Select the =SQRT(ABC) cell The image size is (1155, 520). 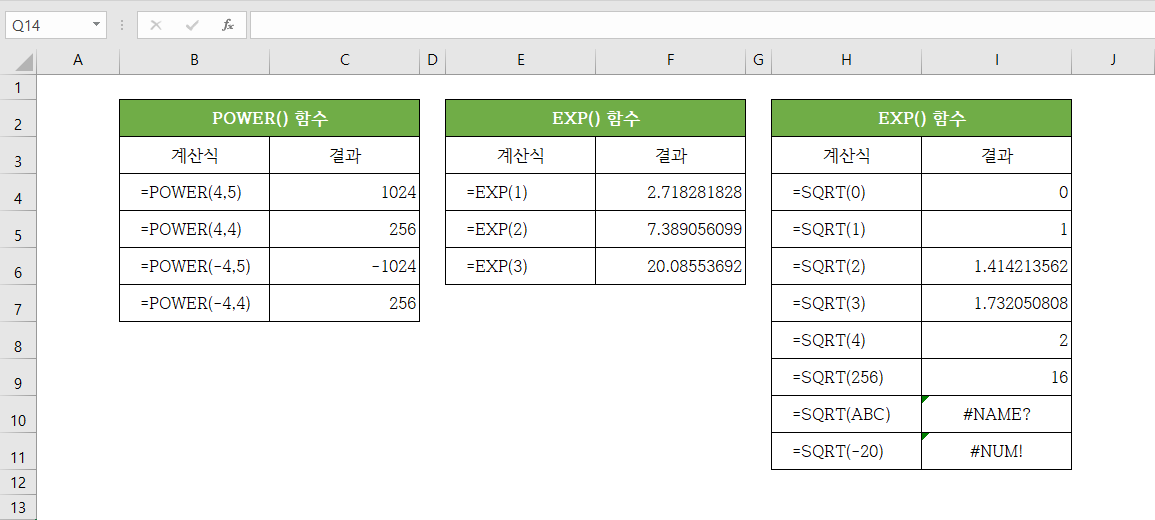tap(846, 414)
